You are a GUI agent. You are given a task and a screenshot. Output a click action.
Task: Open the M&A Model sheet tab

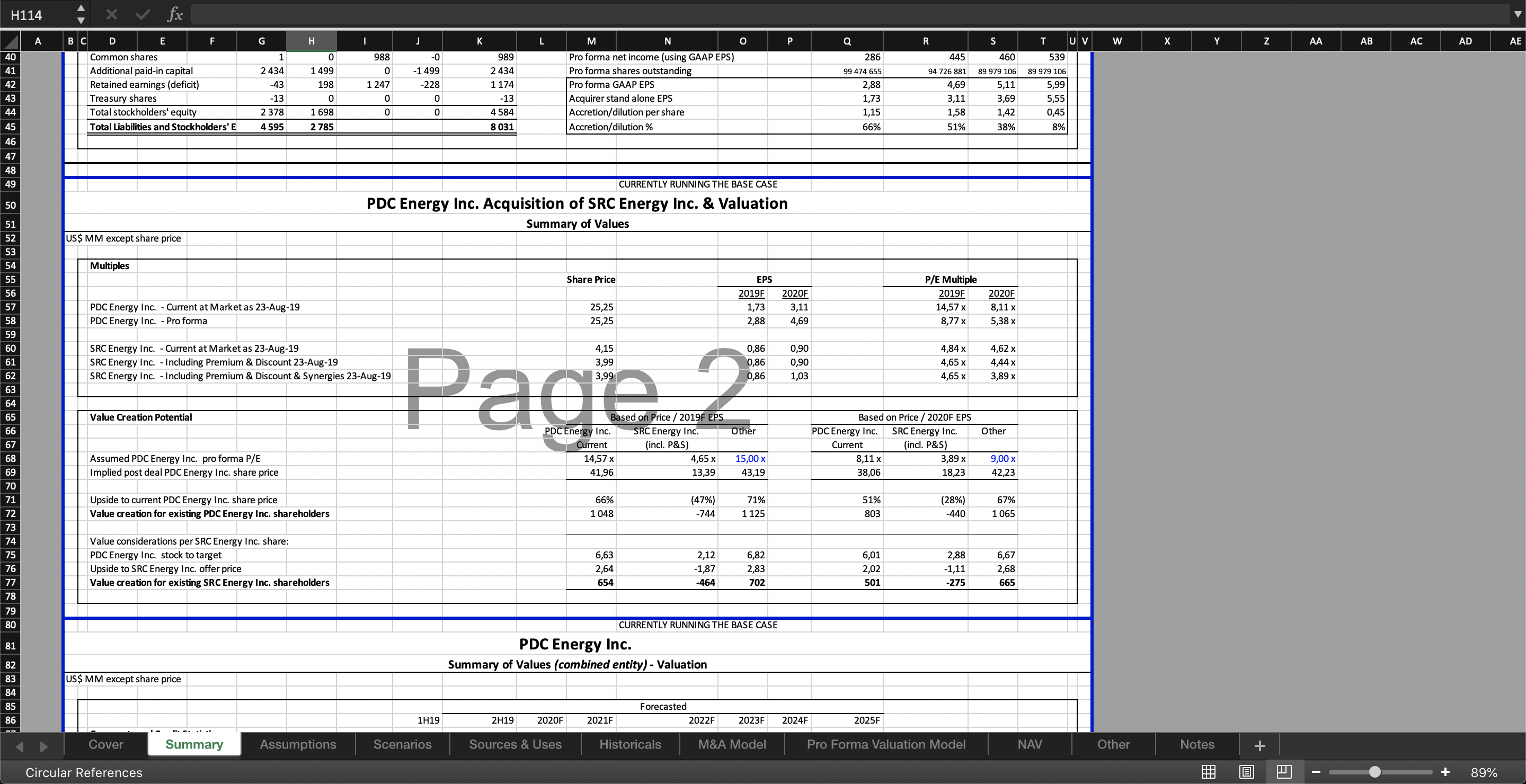(x=732, y=744)
